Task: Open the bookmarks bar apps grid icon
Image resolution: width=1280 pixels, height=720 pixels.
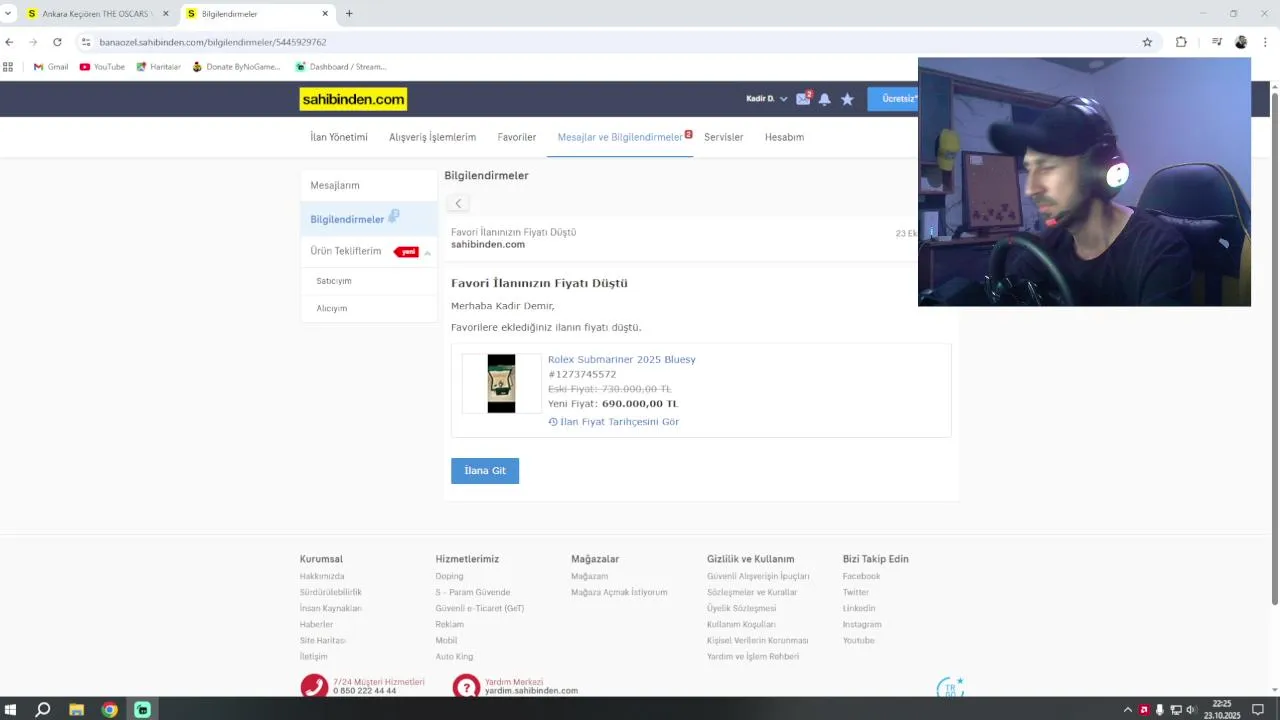Action: click(x=8, y=67)
